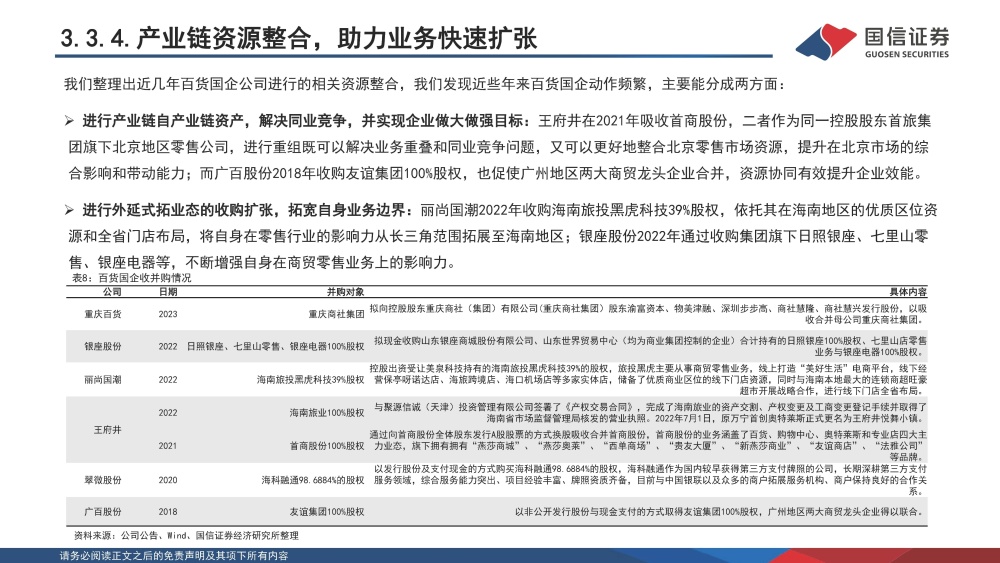Screen dimensions: 1000x563
Task: Click the intro sentence starting '我们整理出近几年百货国企'
Action: coord(425,84)
